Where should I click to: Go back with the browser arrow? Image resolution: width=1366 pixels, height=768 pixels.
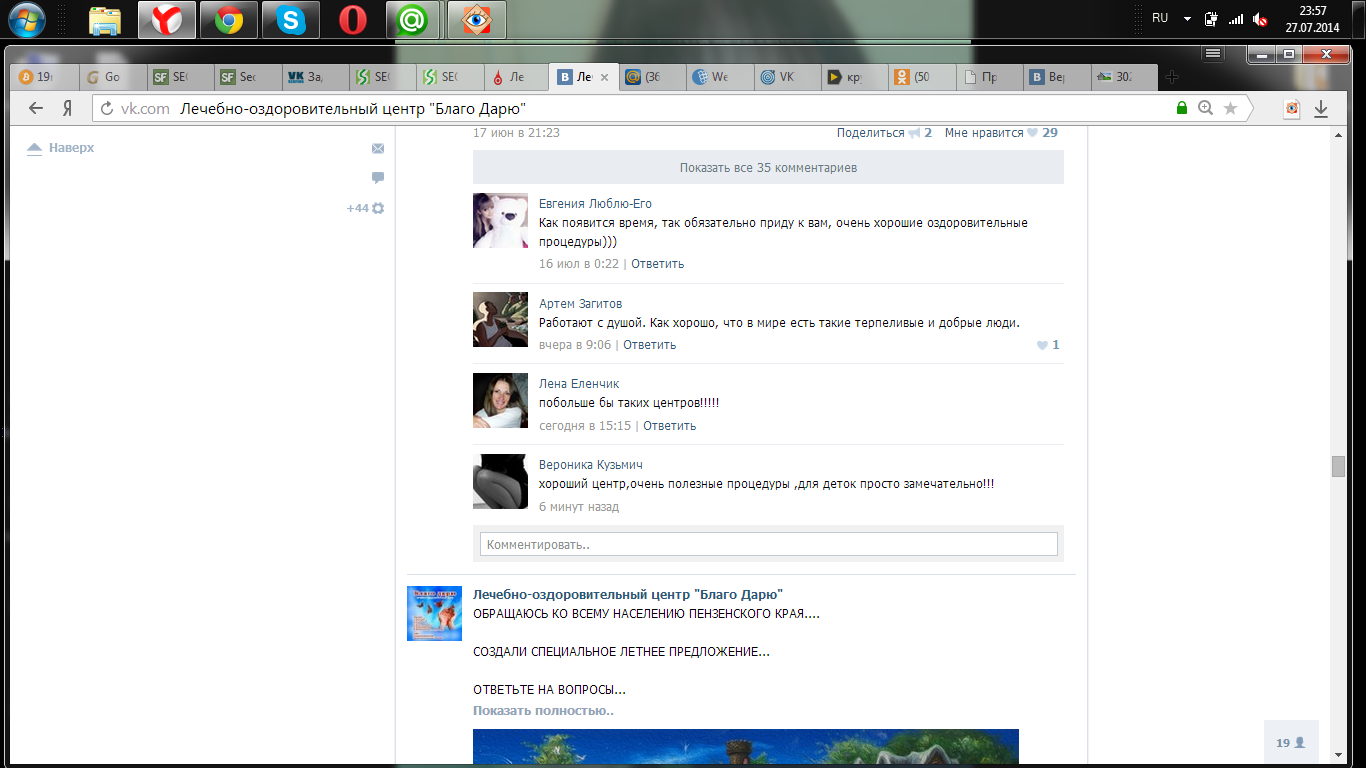[x=36, y=108]
